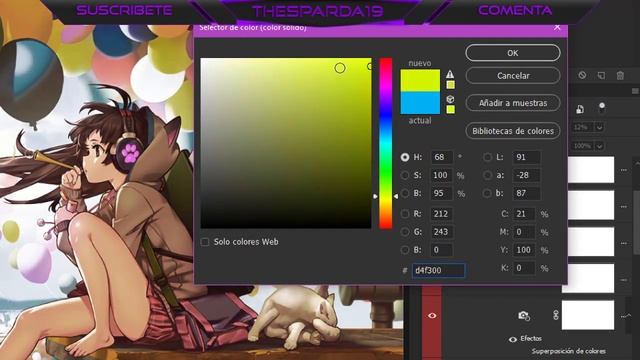Click the blue B field below G field
The height and width of the screenshot is (360, 640).
(442, 249)
